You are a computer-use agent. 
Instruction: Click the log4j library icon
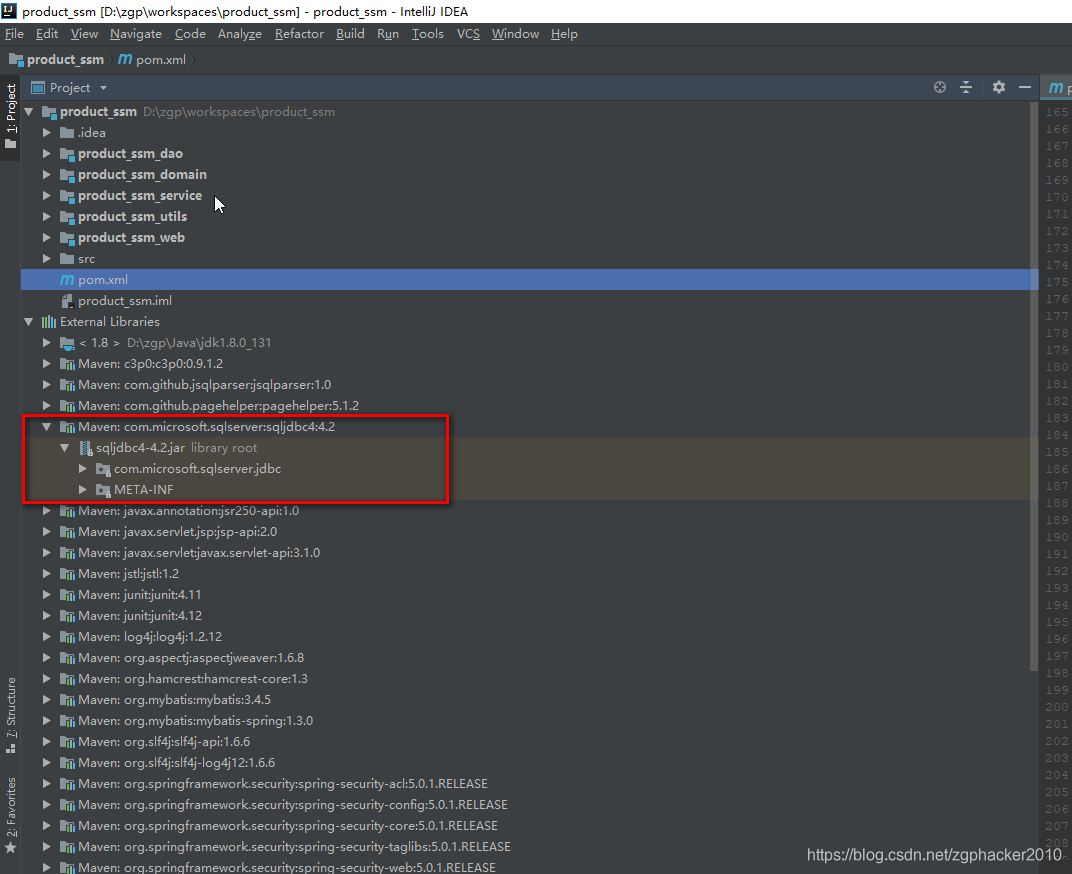[x=67, y=637]
